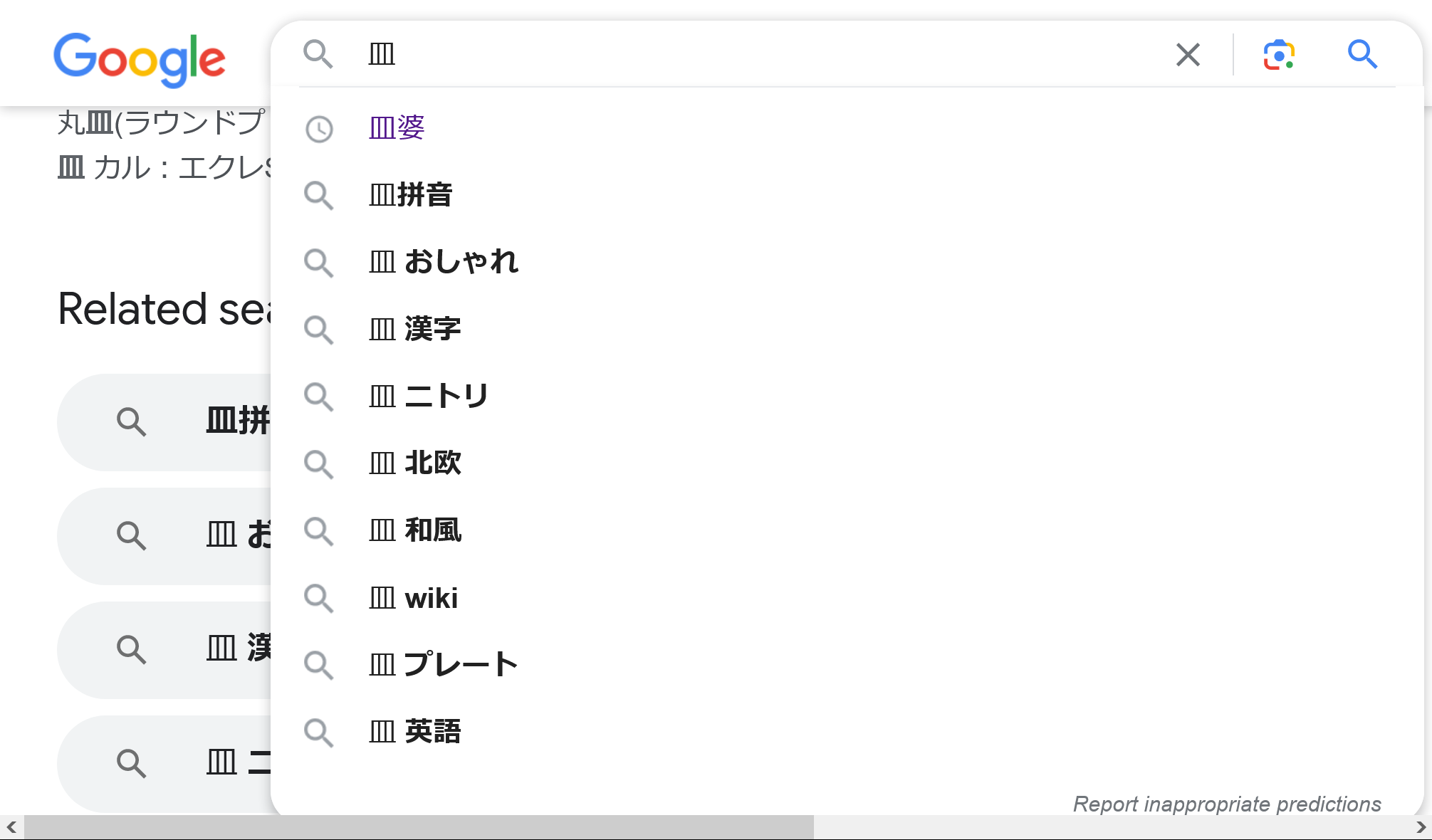Screen dimensions: 1432x840
Task: Open fourth related search chip 皿 ニ
Action: [164, 764]
